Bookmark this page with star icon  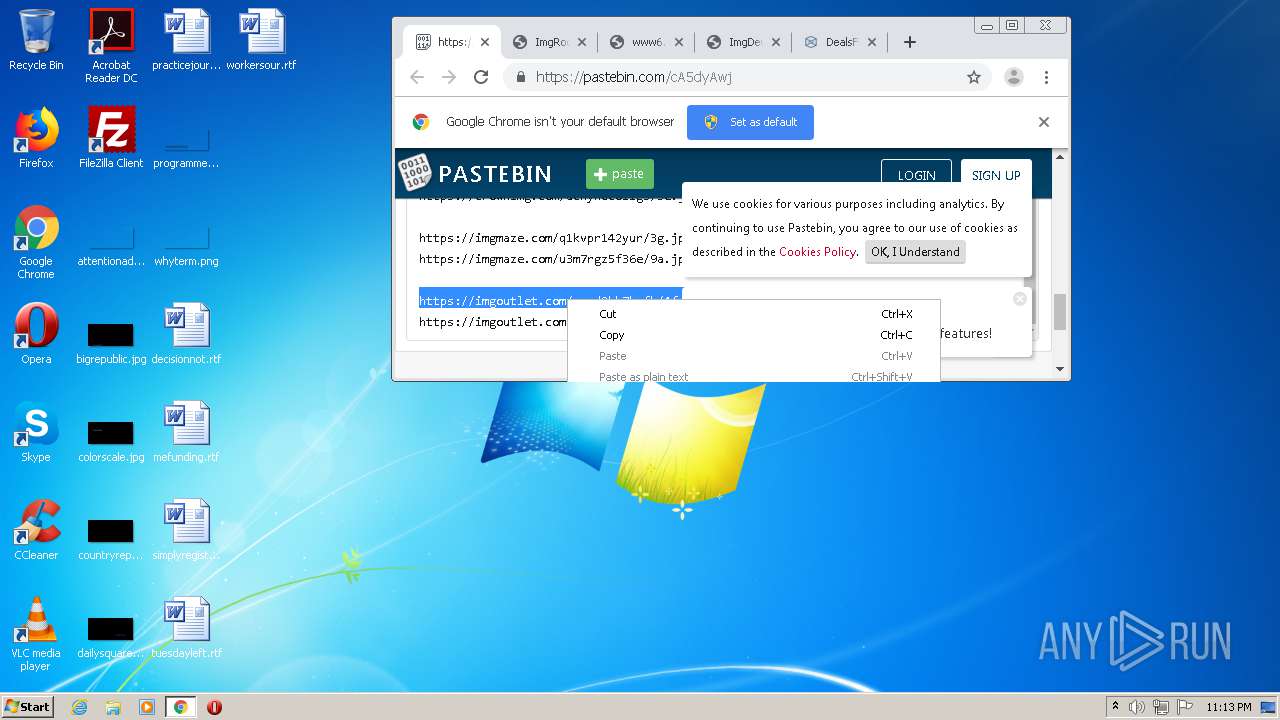(974, 77)
